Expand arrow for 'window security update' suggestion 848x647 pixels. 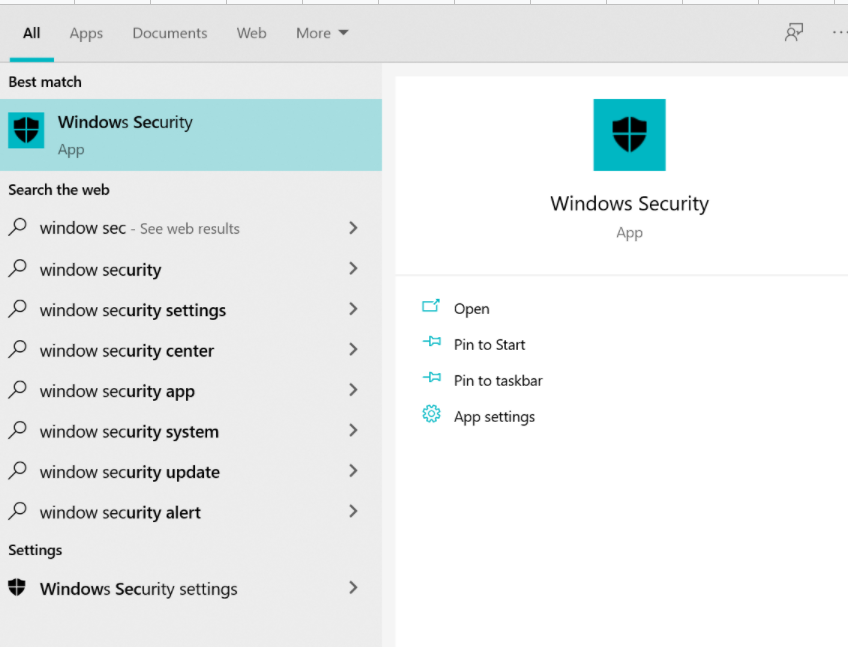[353, 471]
